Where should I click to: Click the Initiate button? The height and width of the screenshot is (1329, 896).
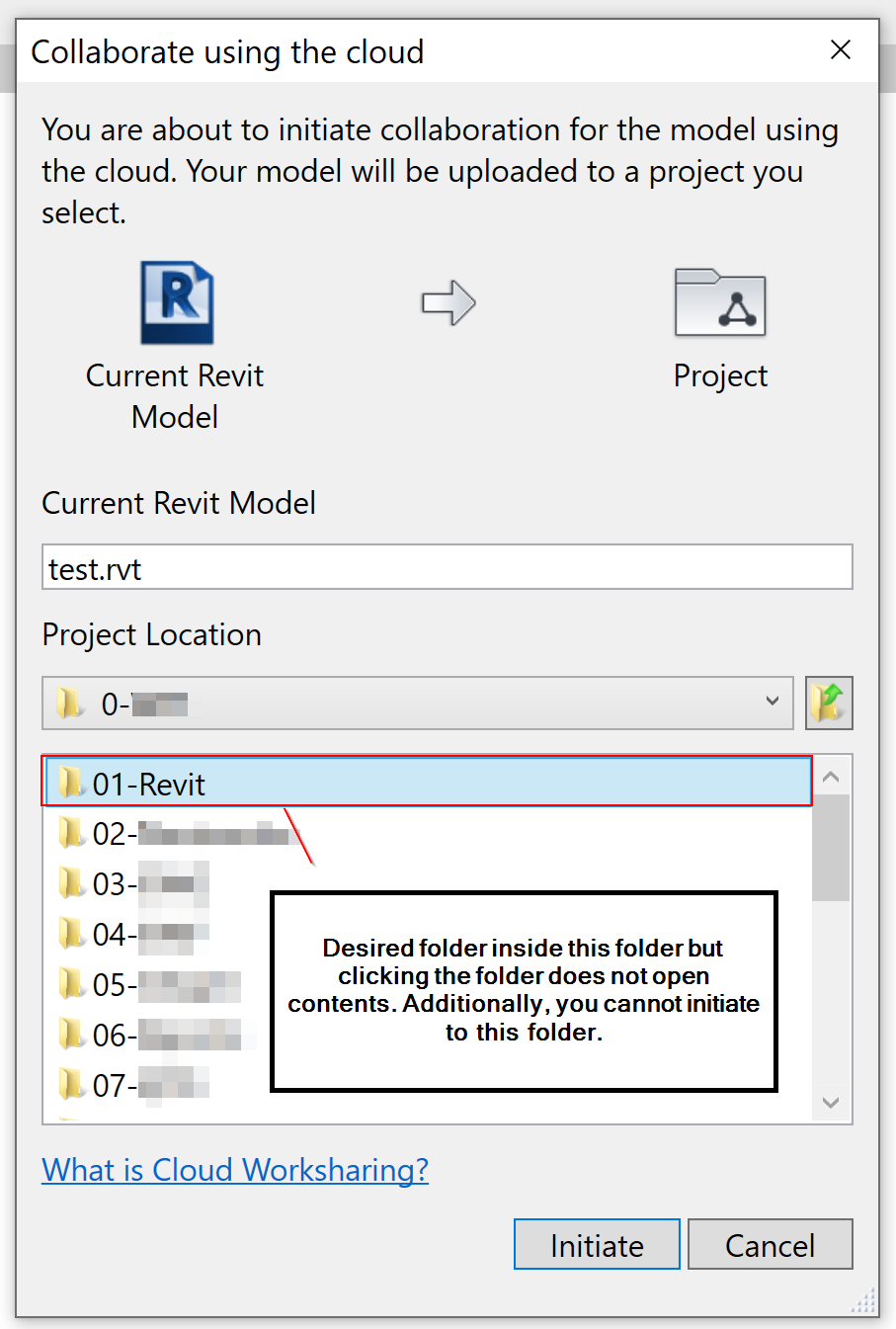coord(596,1244)
